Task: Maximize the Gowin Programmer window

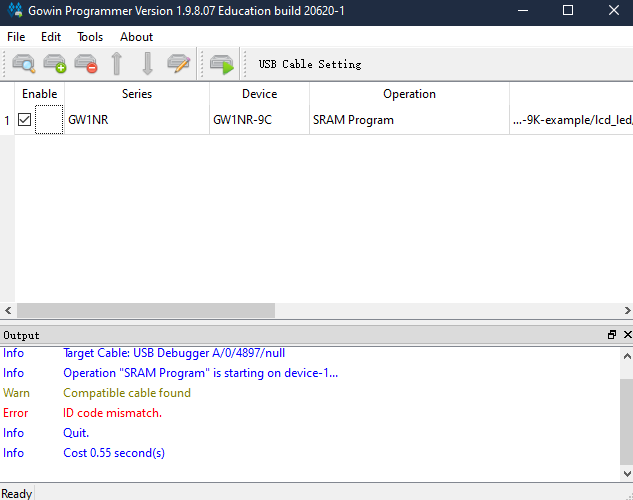Action: pyautogui.click(x=568, y=10)
